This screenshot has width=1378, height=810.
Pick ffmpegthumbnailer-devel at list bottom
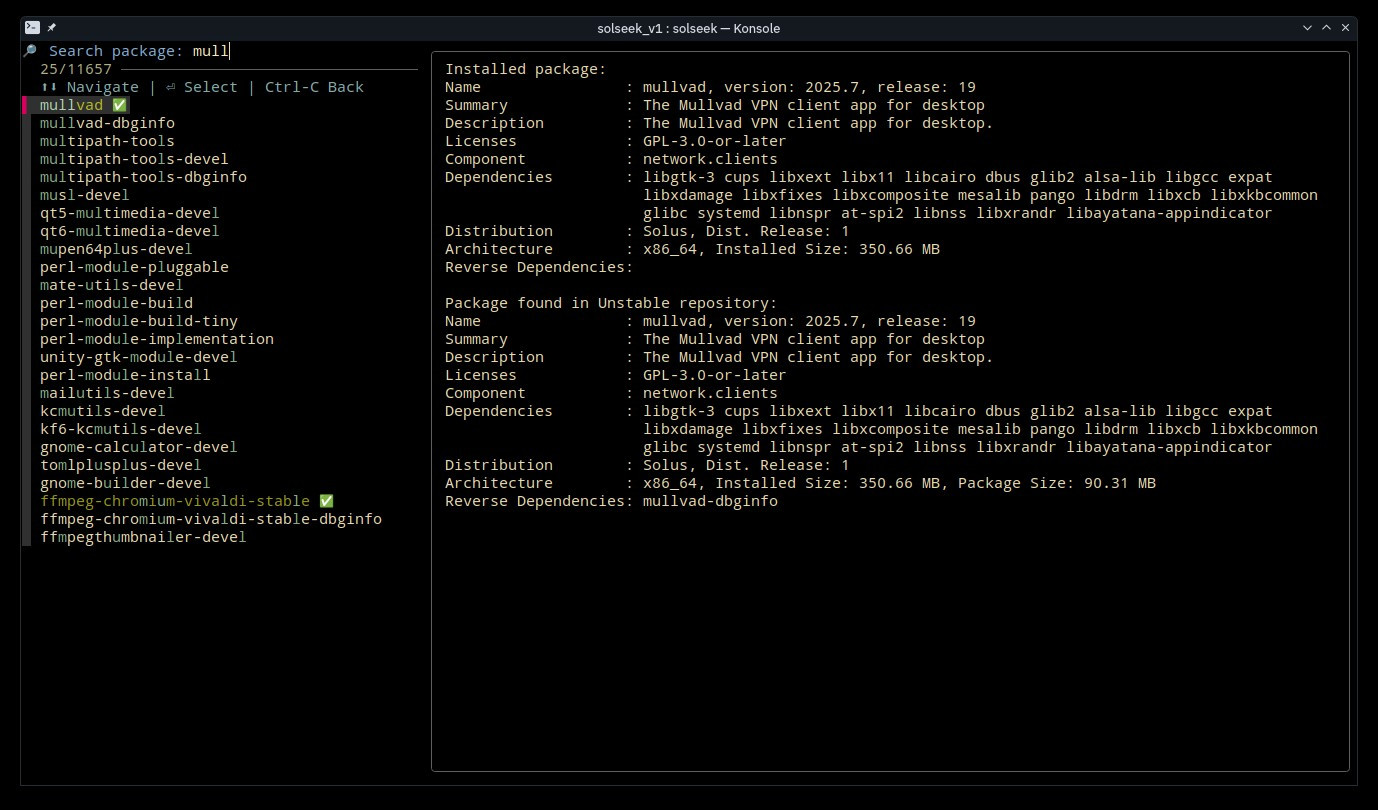click(143, 537)
